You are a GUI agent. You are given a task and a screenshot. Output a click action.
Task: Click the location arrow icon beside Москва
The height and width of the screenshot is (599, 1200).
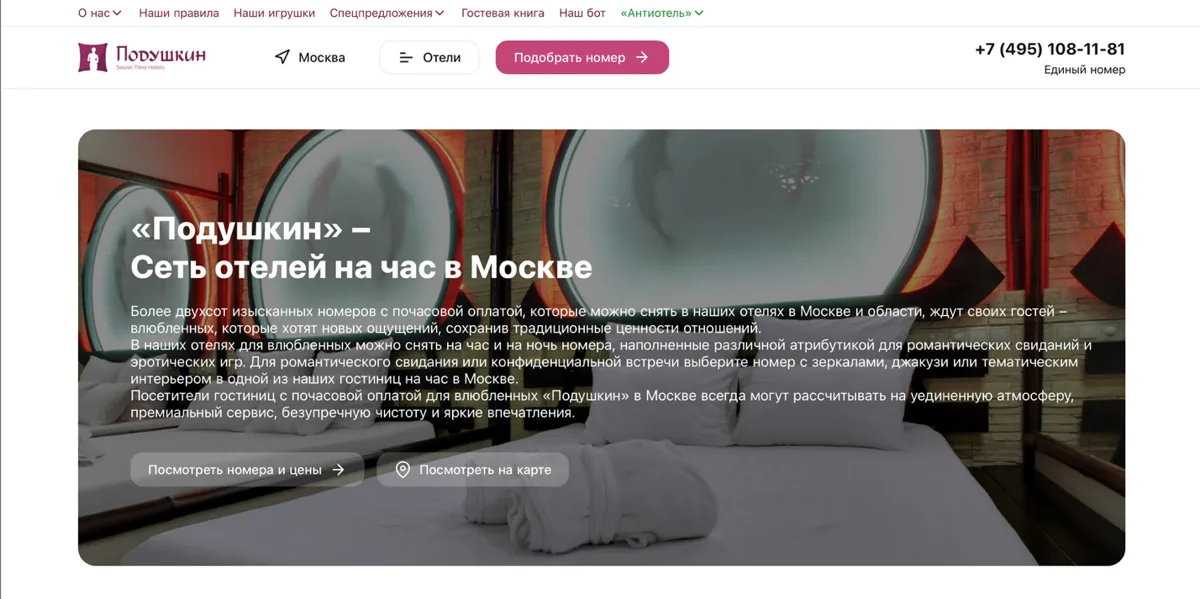(282, 57)
